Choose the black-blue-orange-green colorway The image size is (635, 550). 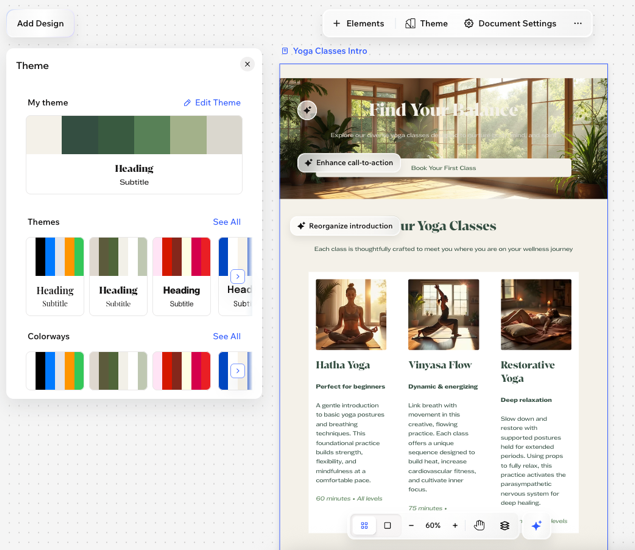pos(55,371)
